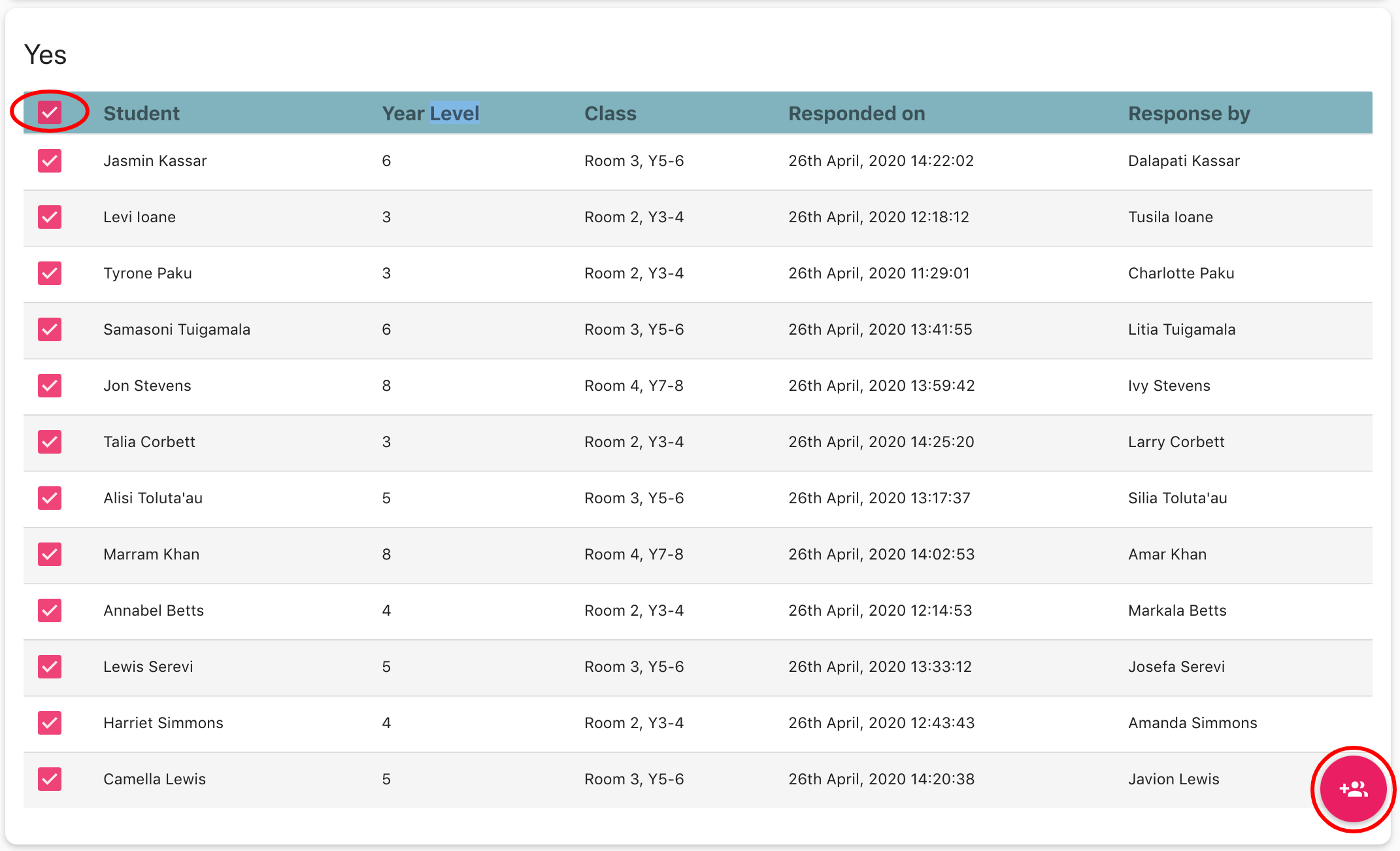Deselect Tyrone Paku's checkbox
The image size is (1400, 851).
tap(50, 273)
